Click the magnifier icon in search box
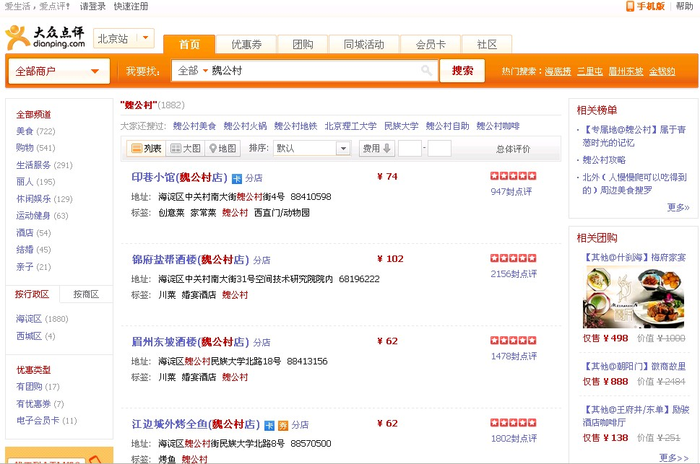 (426, 71)
